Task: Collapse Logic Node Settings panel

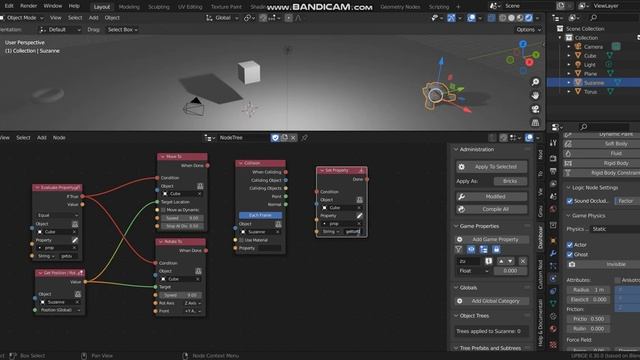Action: point(568,188)
